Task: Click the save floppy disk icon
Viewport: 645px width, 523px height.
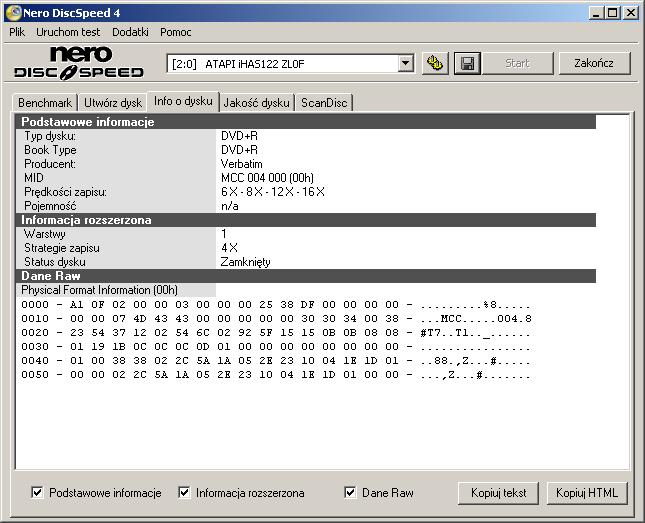Action: tap(467, 63)
